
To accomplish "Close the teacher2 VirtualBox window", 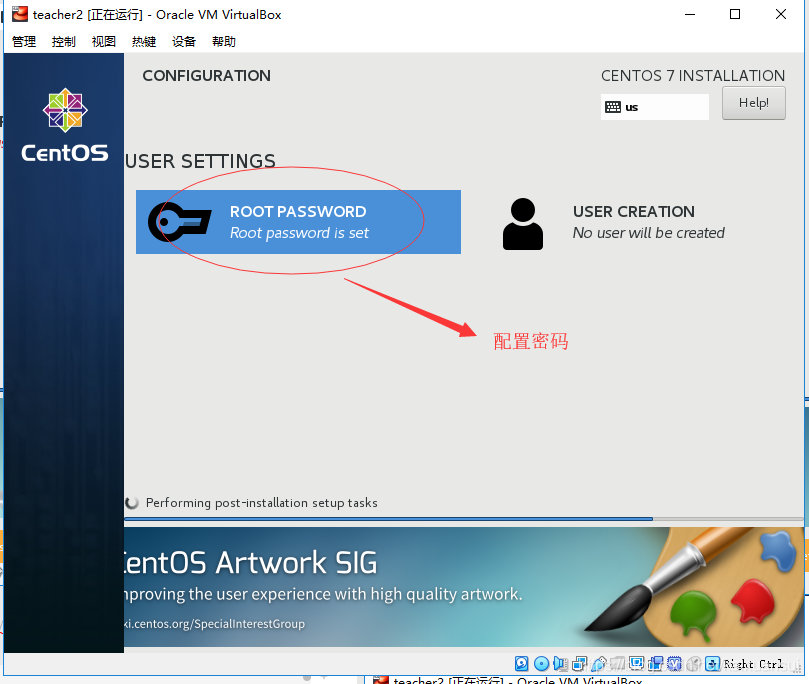I will tap(781, 14).
